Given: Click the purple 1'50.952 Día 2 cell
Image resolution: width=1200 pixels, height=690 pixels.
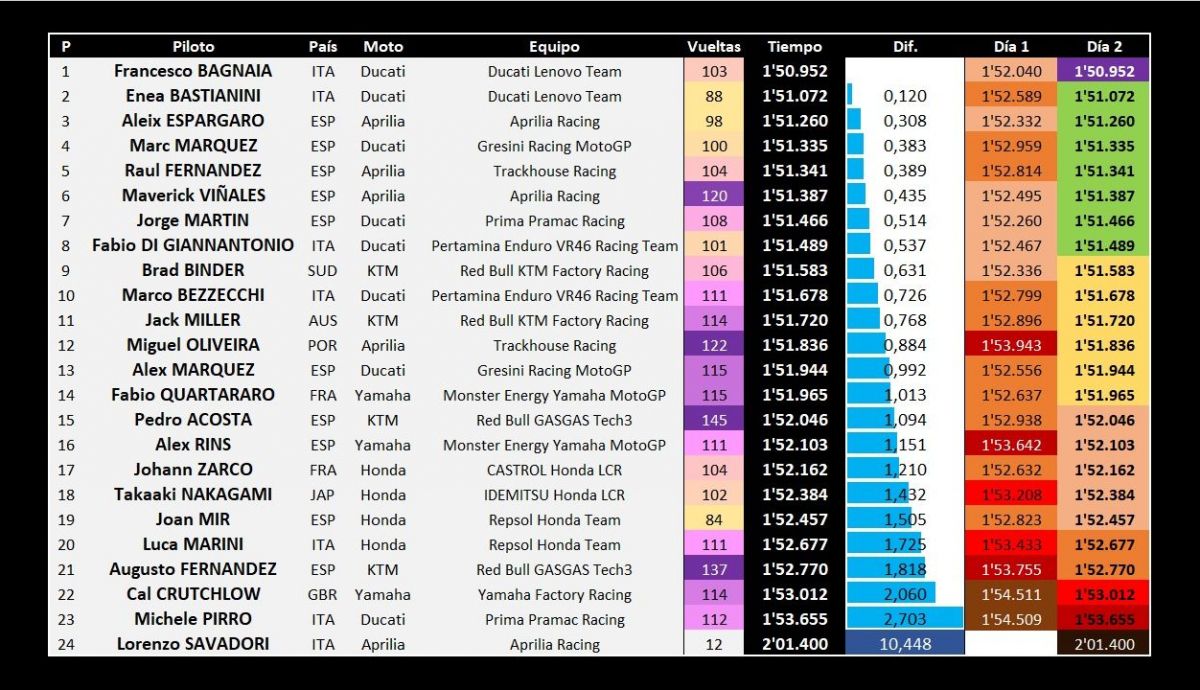Looking at the screenshot, I should click(x=1104, y=71).
